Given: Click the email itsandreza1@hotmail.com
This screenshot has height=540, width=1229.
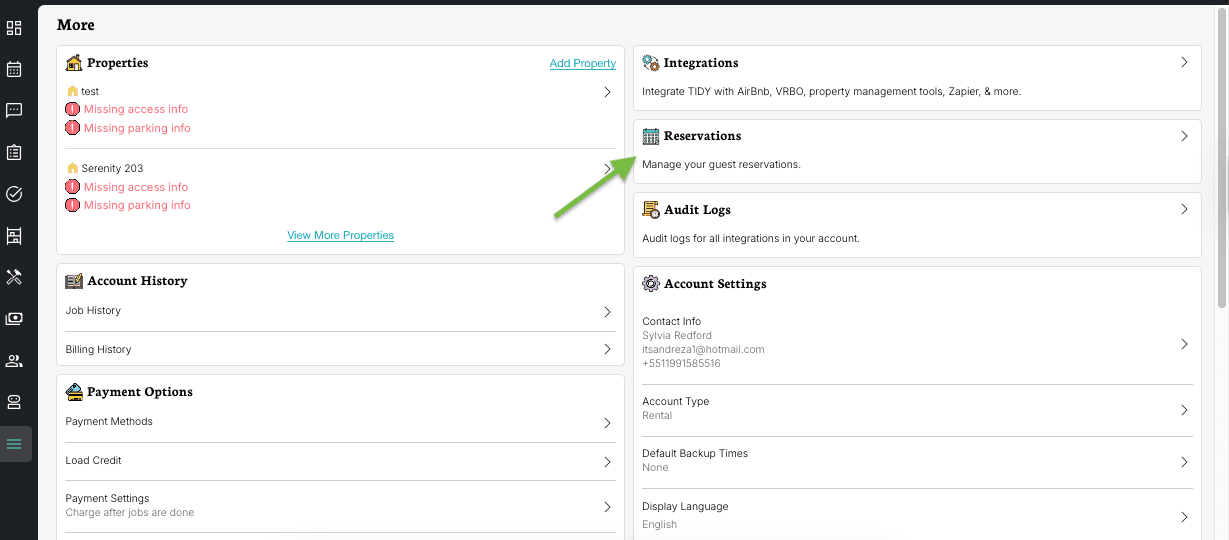Looking at the screenshot, I should [x=703, y=349].
